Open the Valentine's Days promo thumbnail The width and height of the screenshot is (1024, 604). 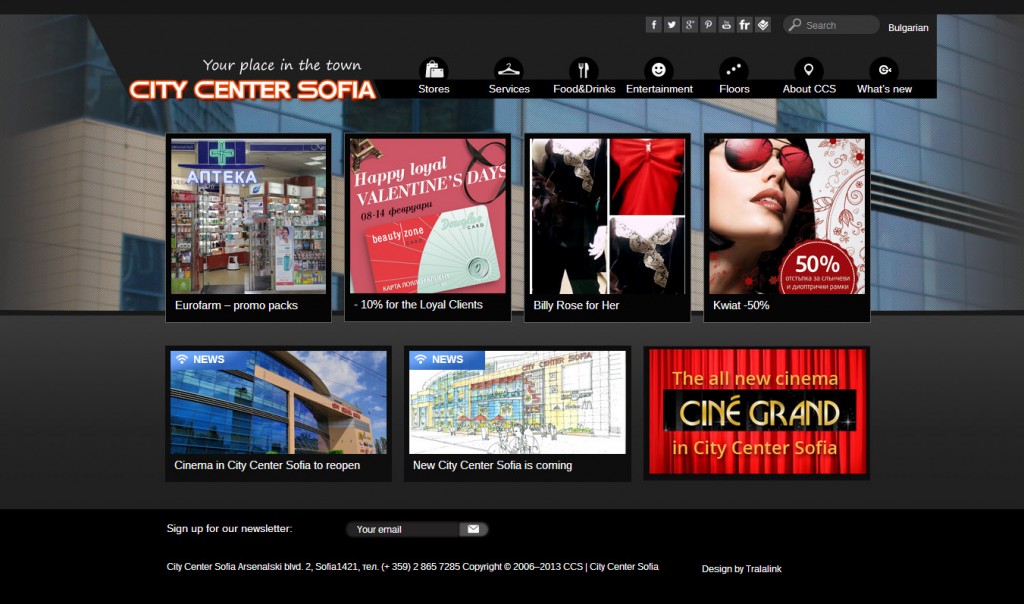pos(428,215)
